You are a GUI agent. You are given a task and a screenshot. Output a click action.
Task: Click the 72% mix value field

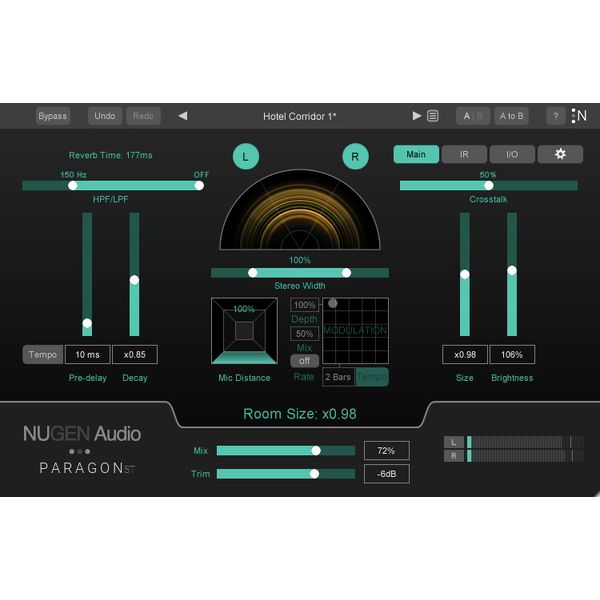pyautogui.click(x=386, y=451)
